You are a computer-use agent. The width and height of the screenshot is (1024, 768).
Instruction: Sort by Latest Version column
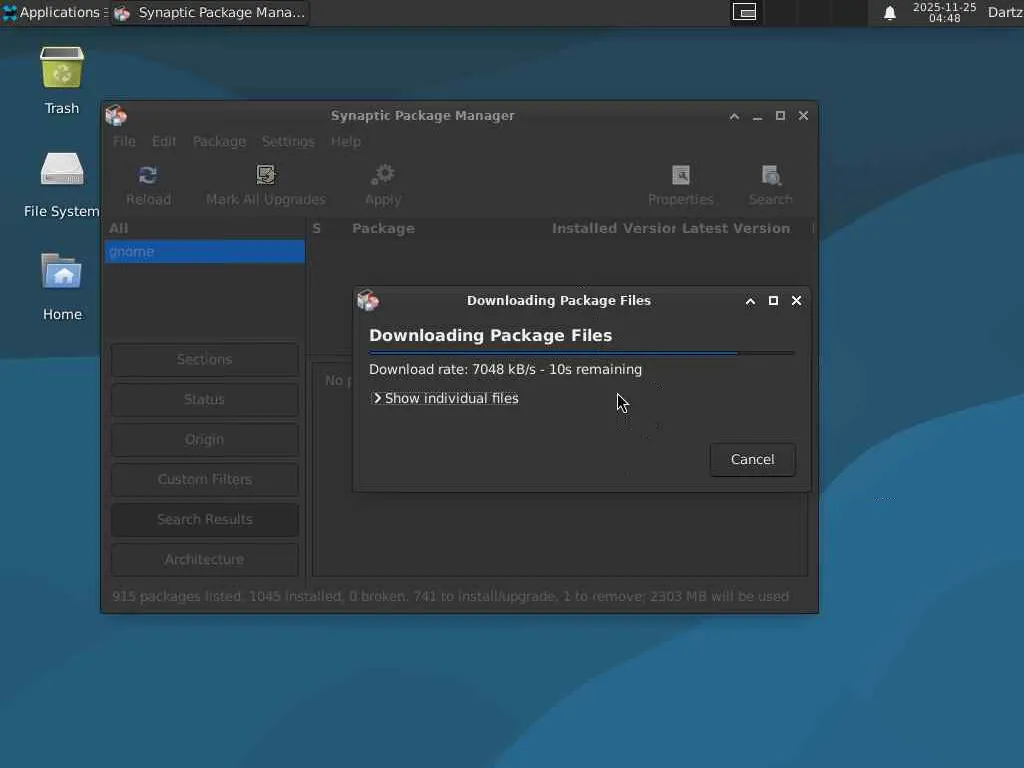pos(736,229)
